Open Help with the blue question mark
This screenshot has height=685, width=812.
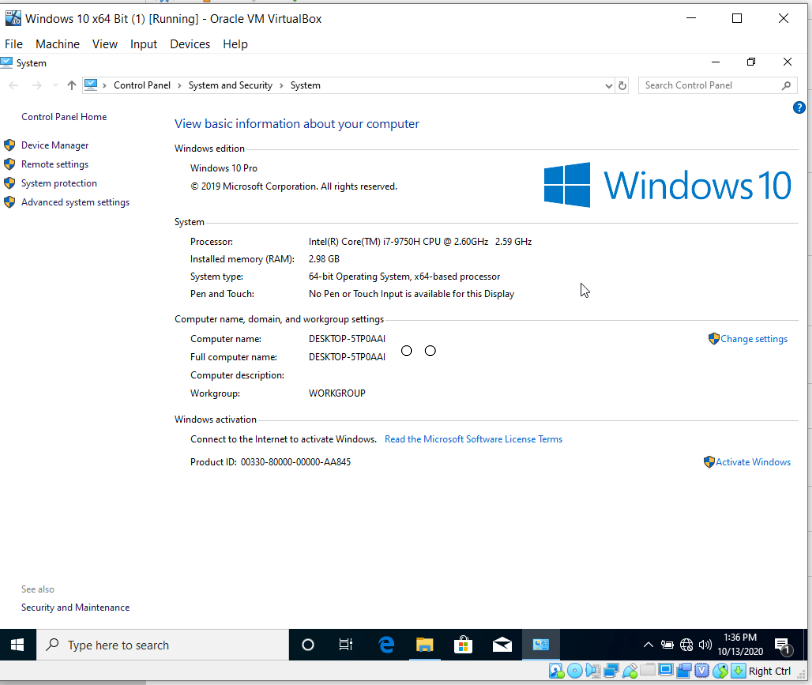coord(799,108)
